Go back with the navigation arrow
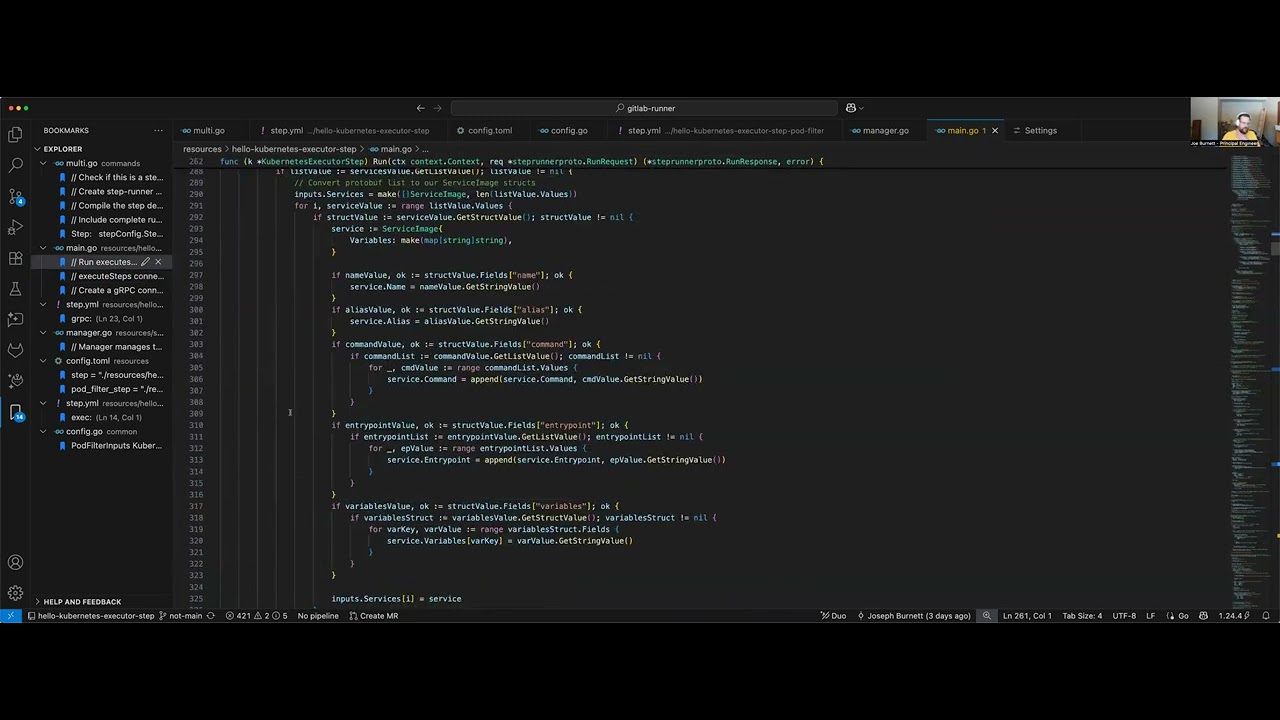Screen dimensions: 1280x720 420,108
